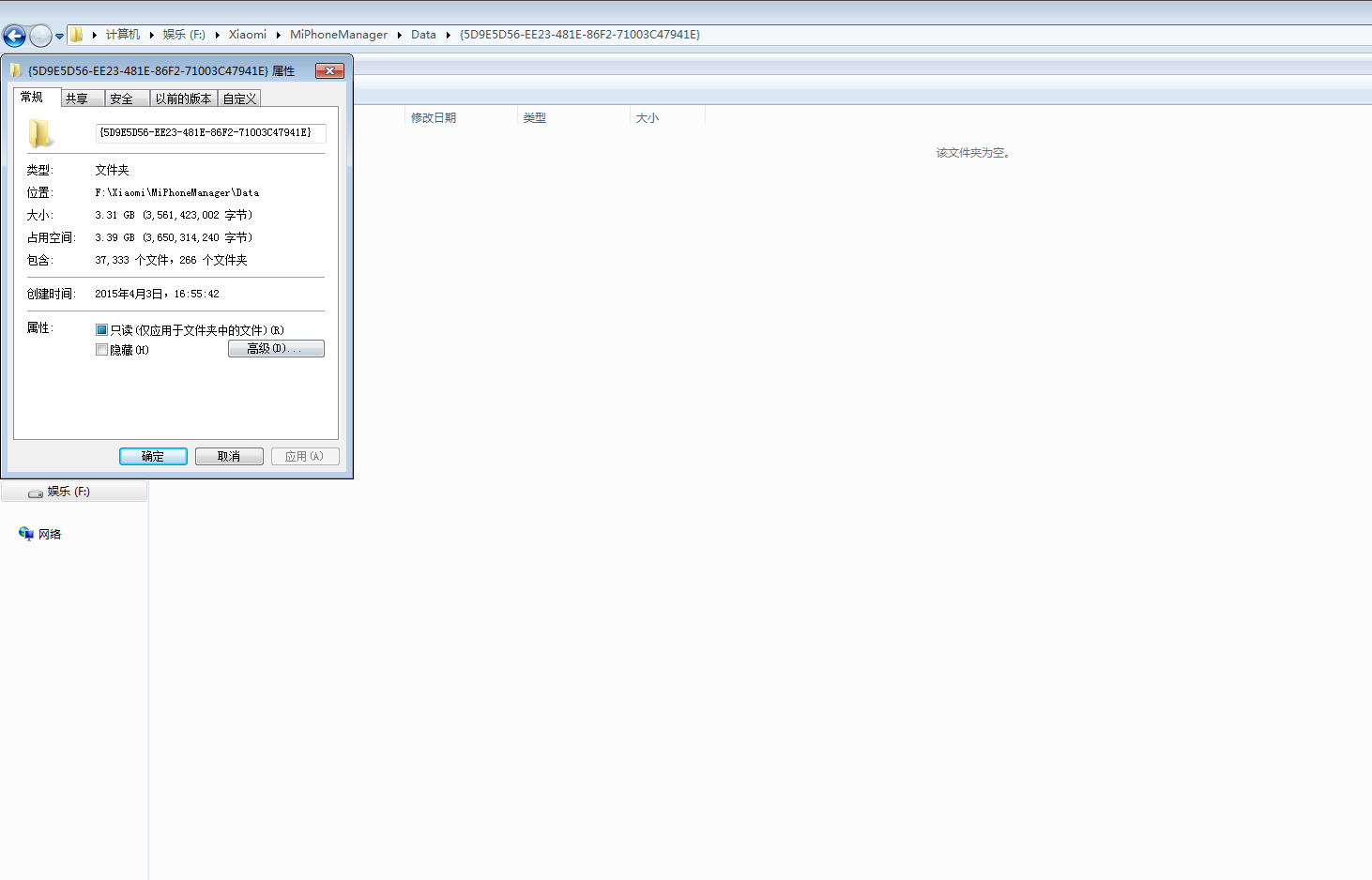Switch to the 常规 tab
The image size is (1372, 880).
point(38,98)
